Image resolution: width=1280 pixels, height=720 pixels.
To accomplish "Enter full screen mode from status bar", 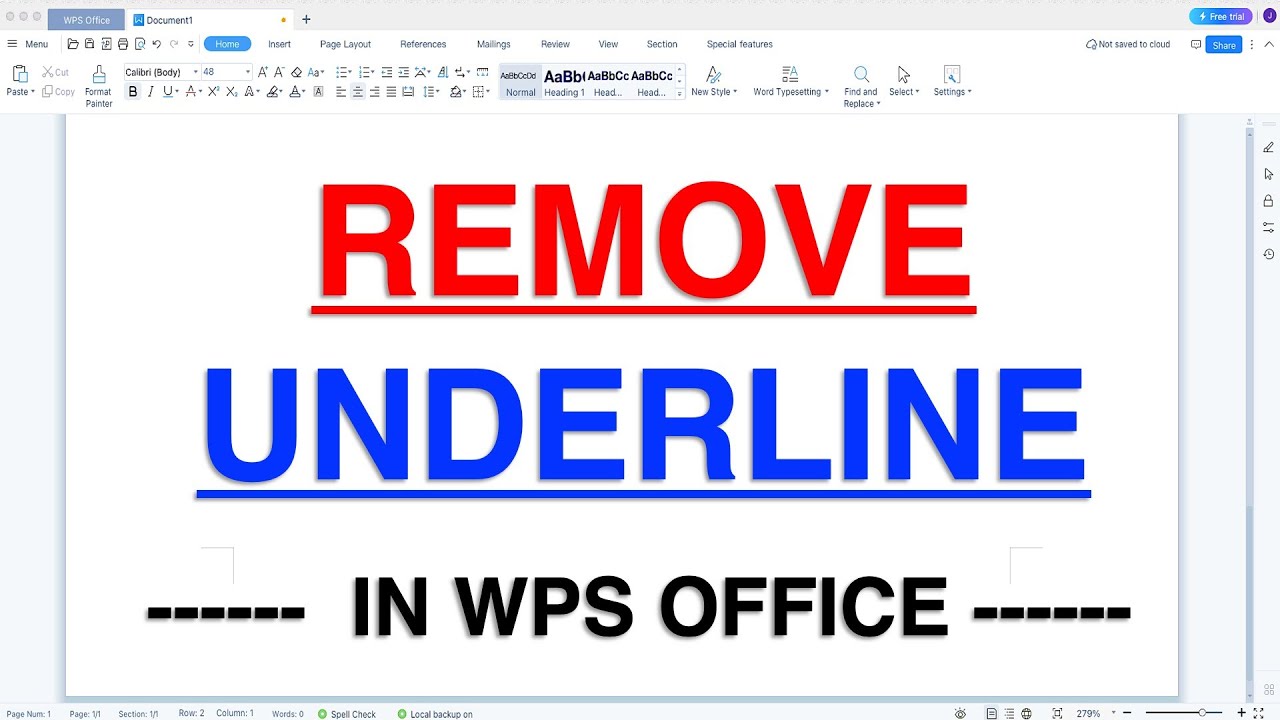I will pyautogui.click(x=1259, y=714).
